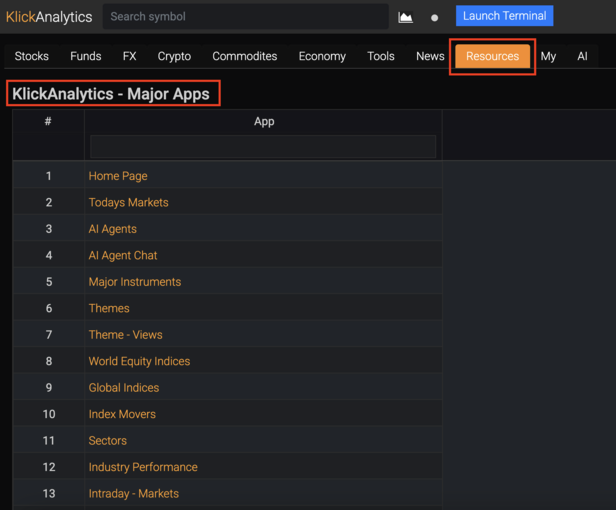Switch to the Funds tab
616x510 pixels.
pos(85,57)
